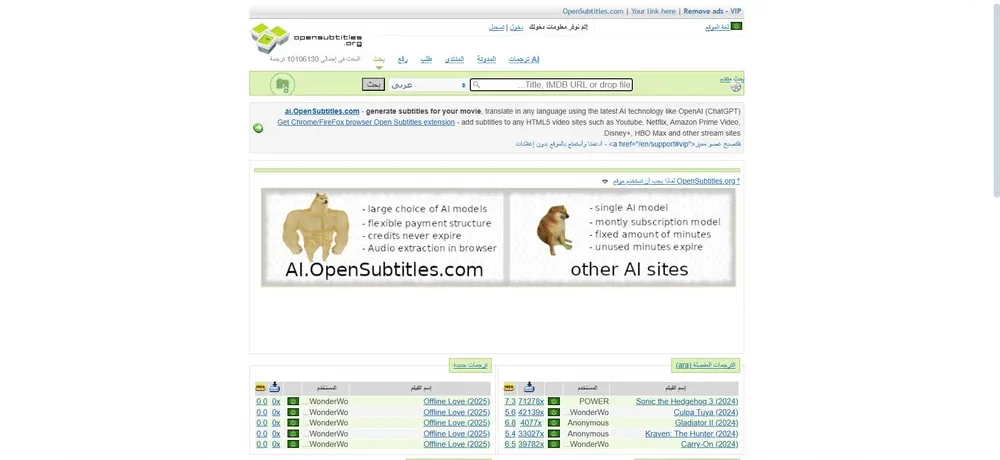This screenshot has height=460, width=1000.
Task: Click the بحث search submit button
Action: tap(374, 84)
